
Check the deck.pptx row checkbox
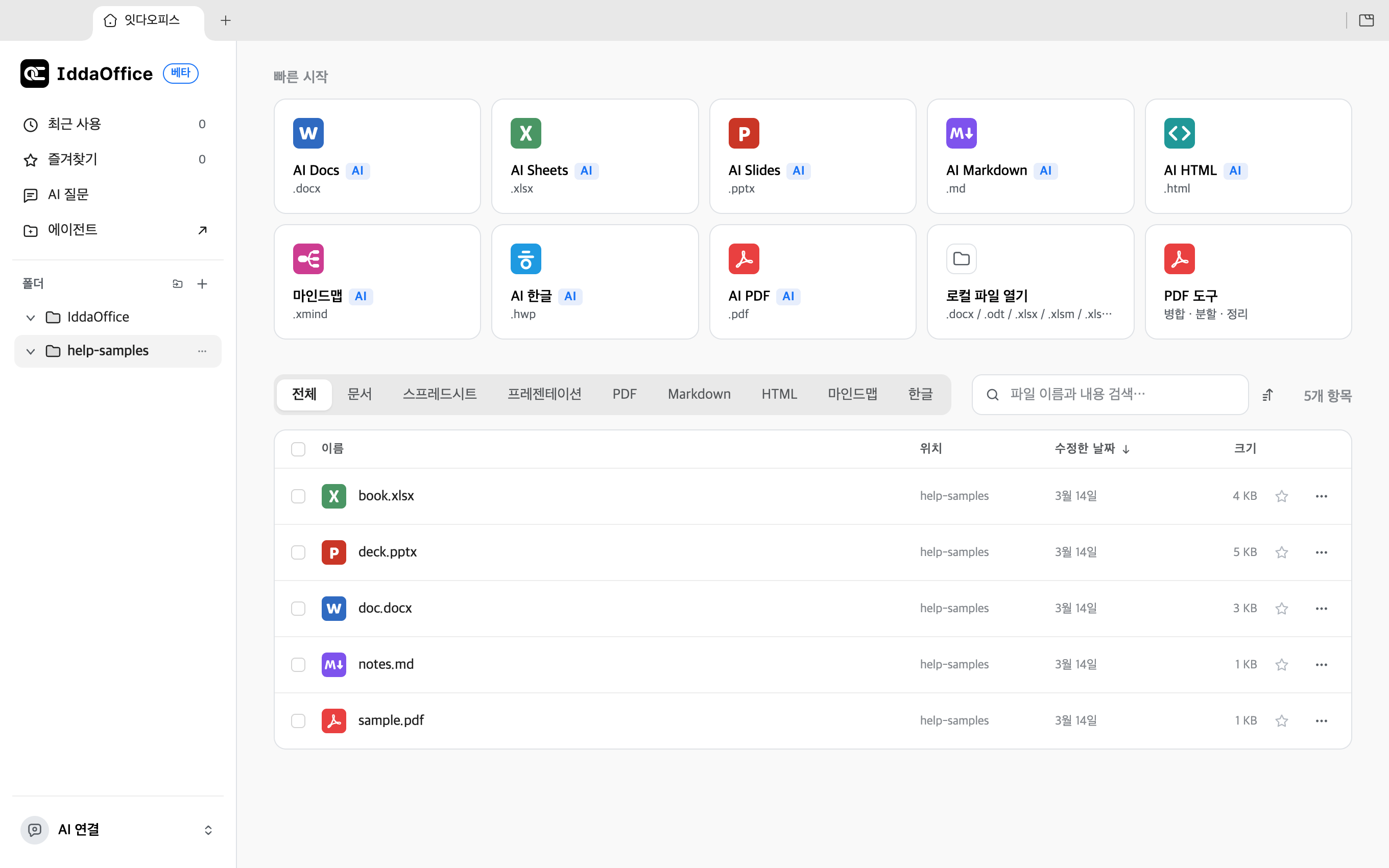(298, 552)
